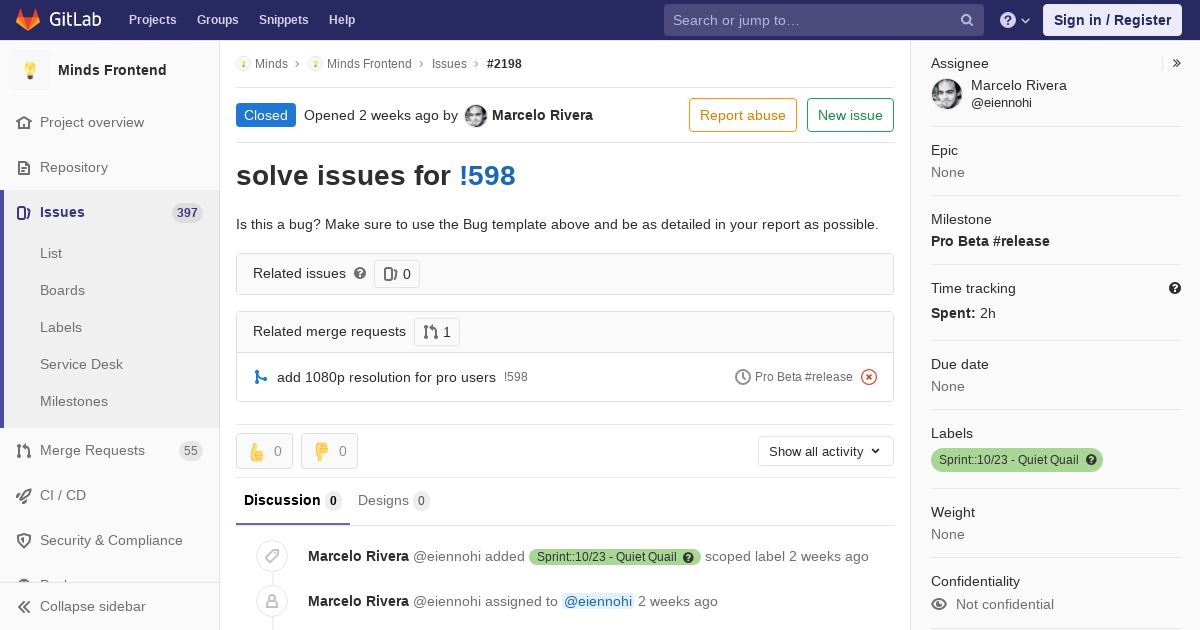Click Marcelo Rivera's avatar in Assignee section
Screen dimensions: 1200x630
pos(947,94)
